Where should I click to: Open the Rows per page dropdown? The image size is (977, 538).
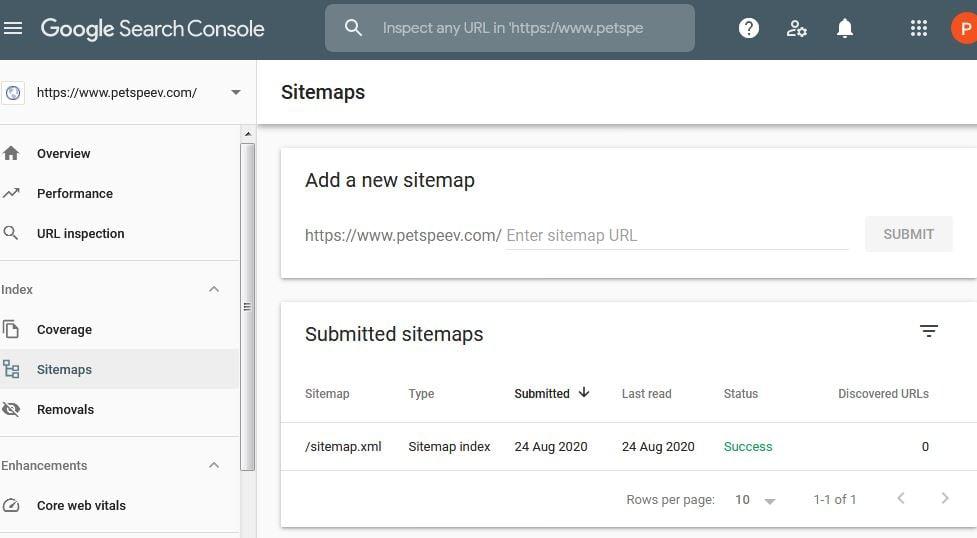point(755,500)
